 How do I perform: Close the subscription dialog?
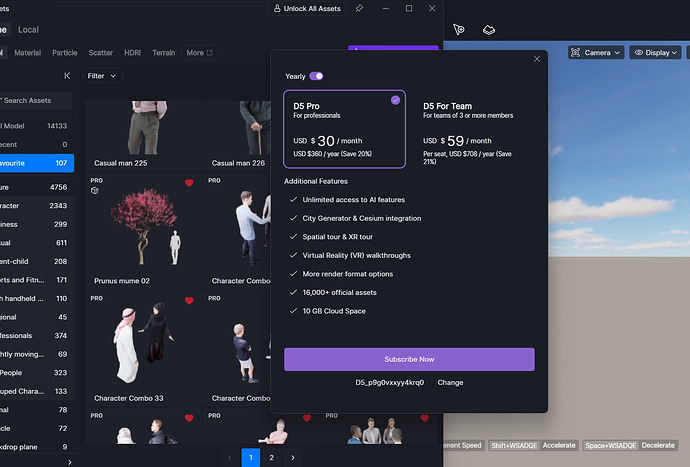pyautogui.click(x=537, y=59)
